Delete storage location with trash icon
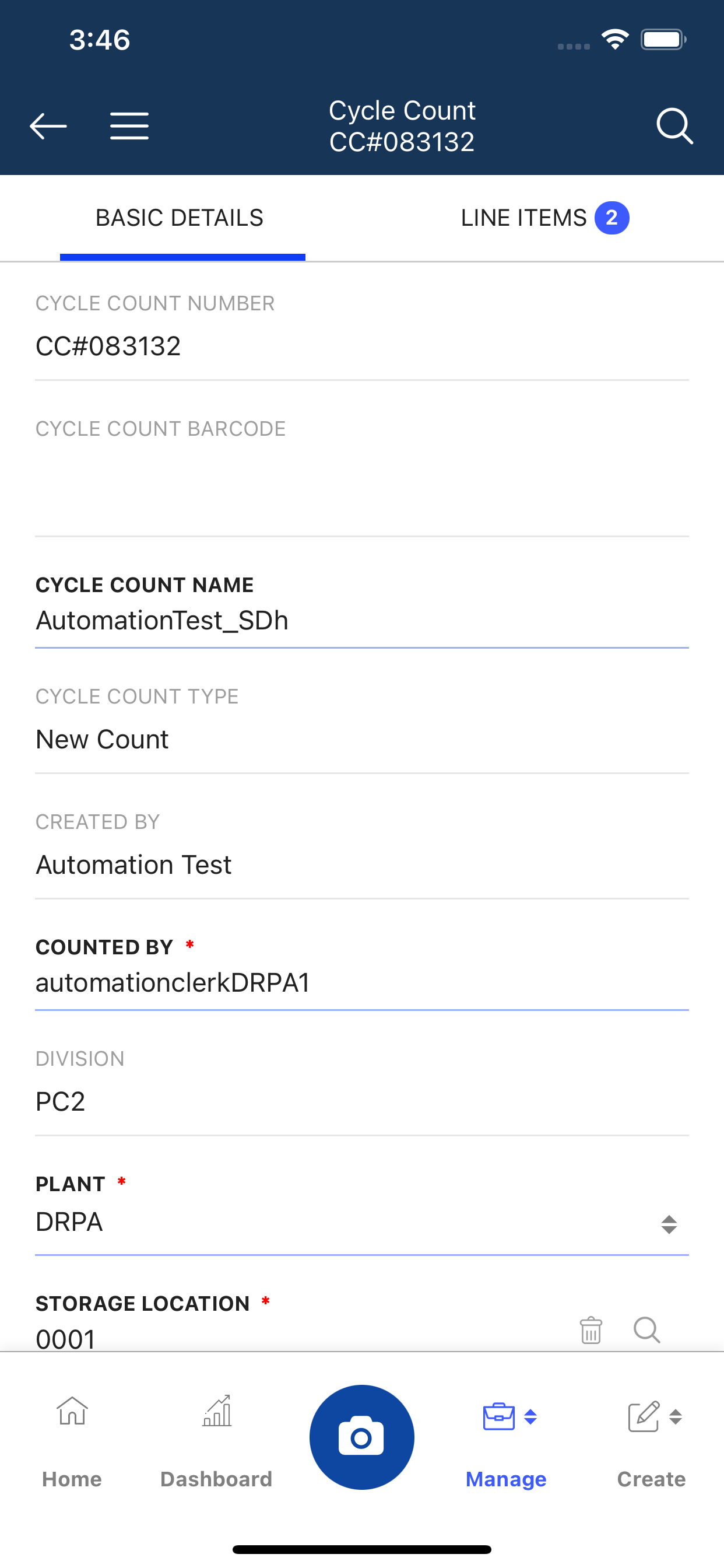The image size is (724, 1568). [591, 1330]
